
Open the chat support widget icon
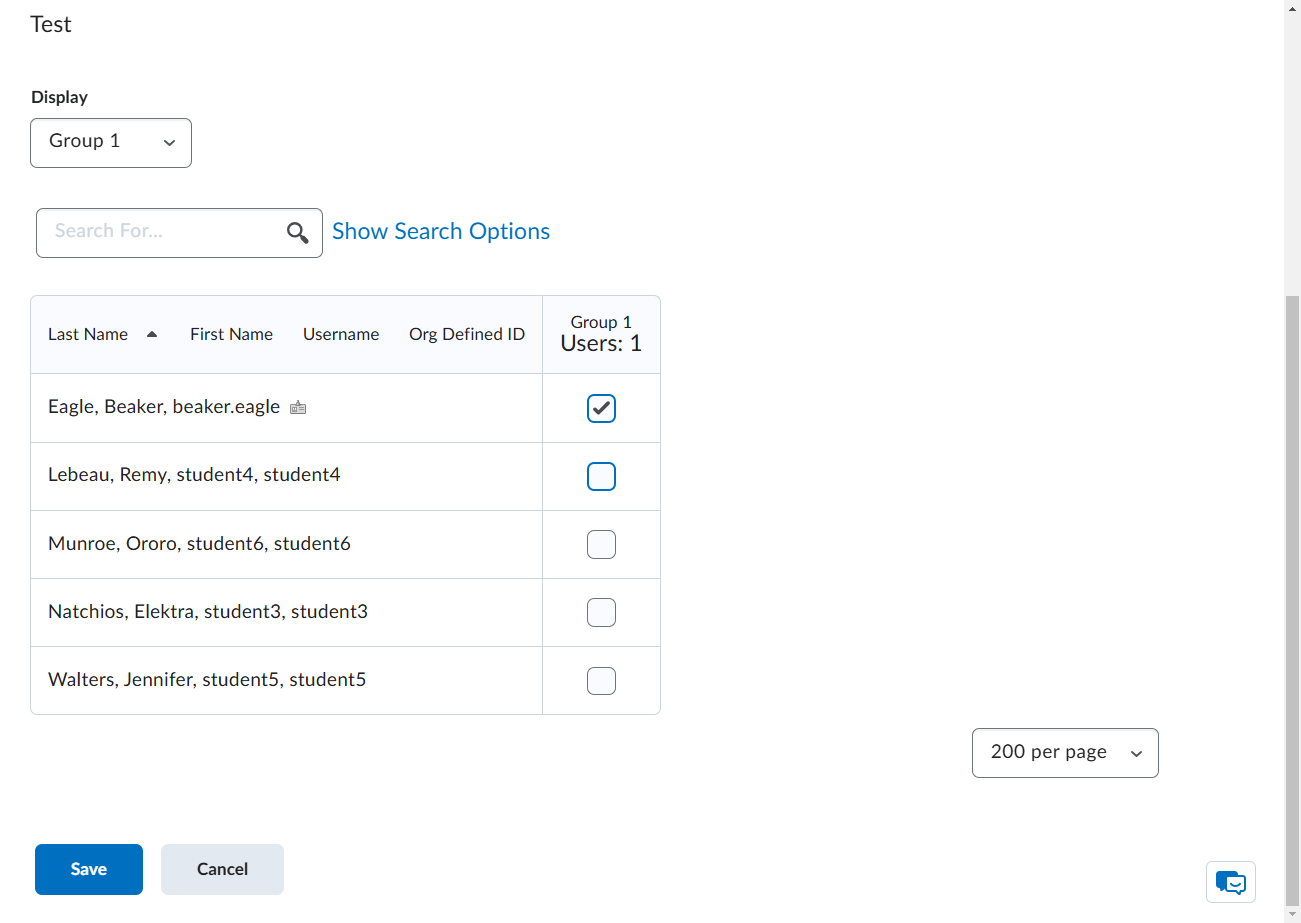pyautogui.click(x=1231, y=882)
